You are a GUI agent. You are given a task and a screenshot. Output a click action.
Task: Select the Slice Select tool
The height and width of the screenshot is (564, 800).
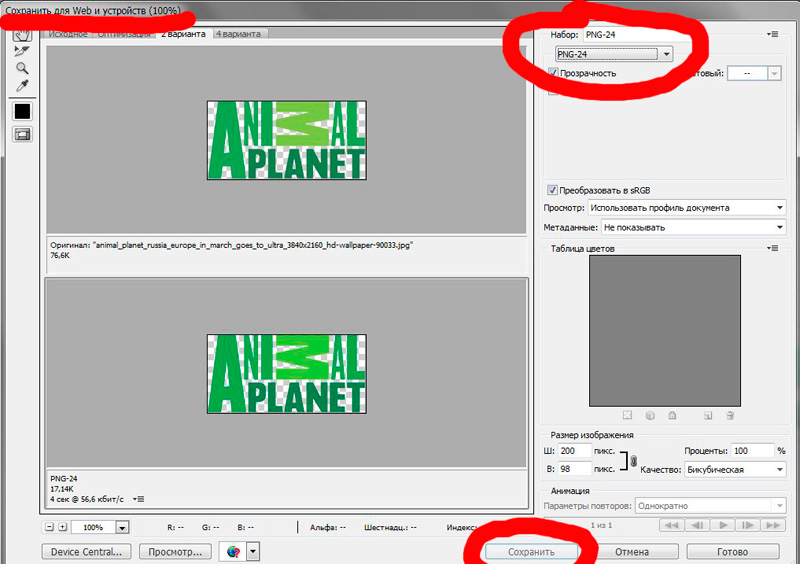click(x=22, y=50)
